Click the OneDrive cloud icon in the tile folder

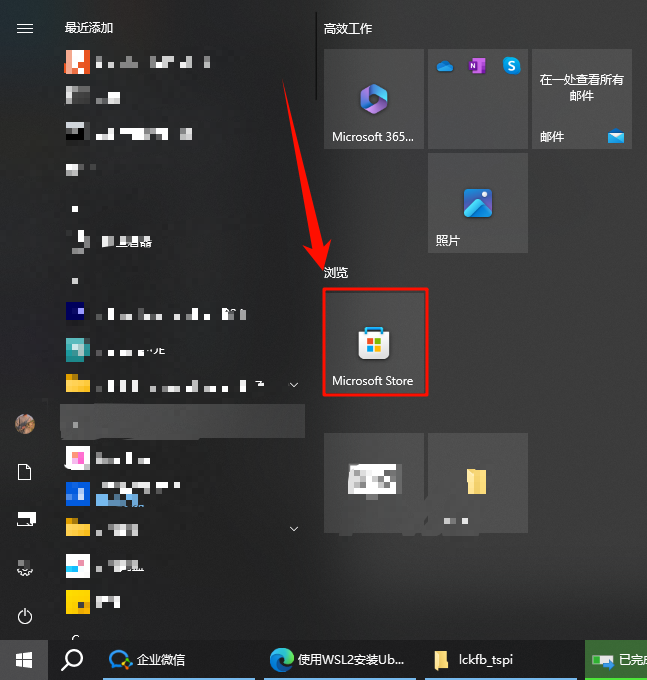pos(444,66)
